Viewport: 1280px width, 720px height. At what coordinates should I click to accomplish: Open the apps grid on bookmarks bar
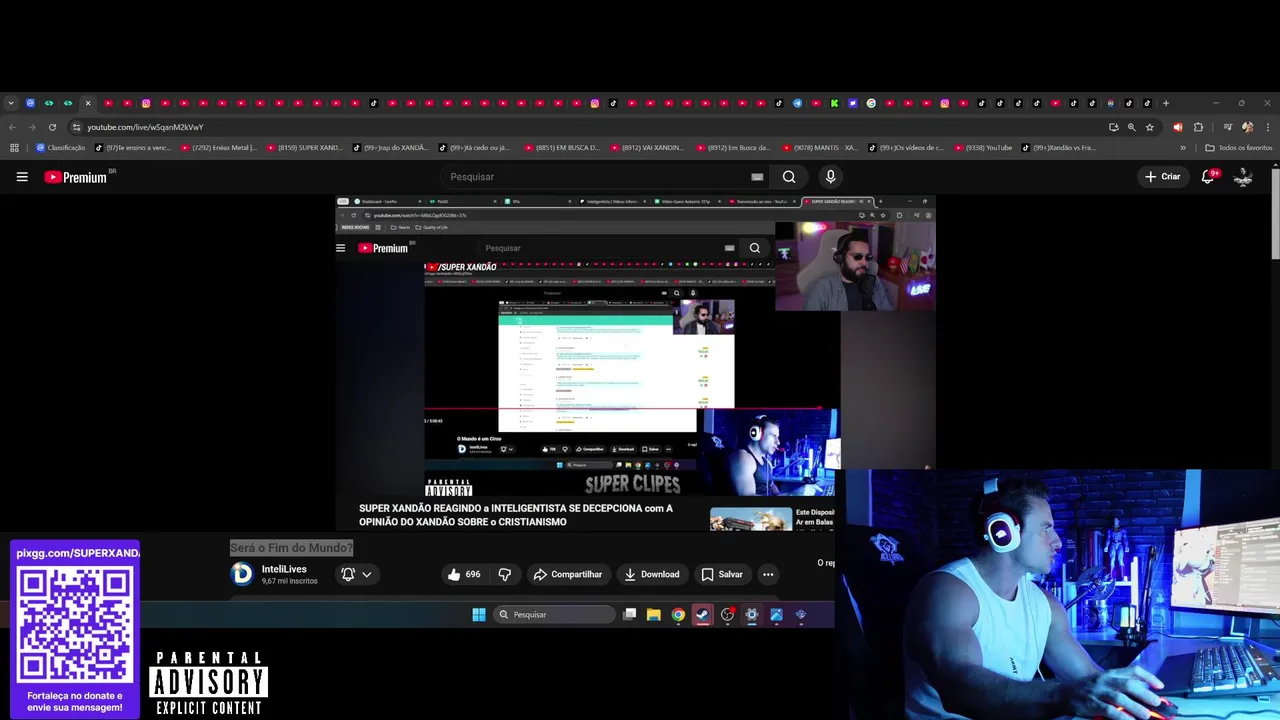tap(14, 148)
